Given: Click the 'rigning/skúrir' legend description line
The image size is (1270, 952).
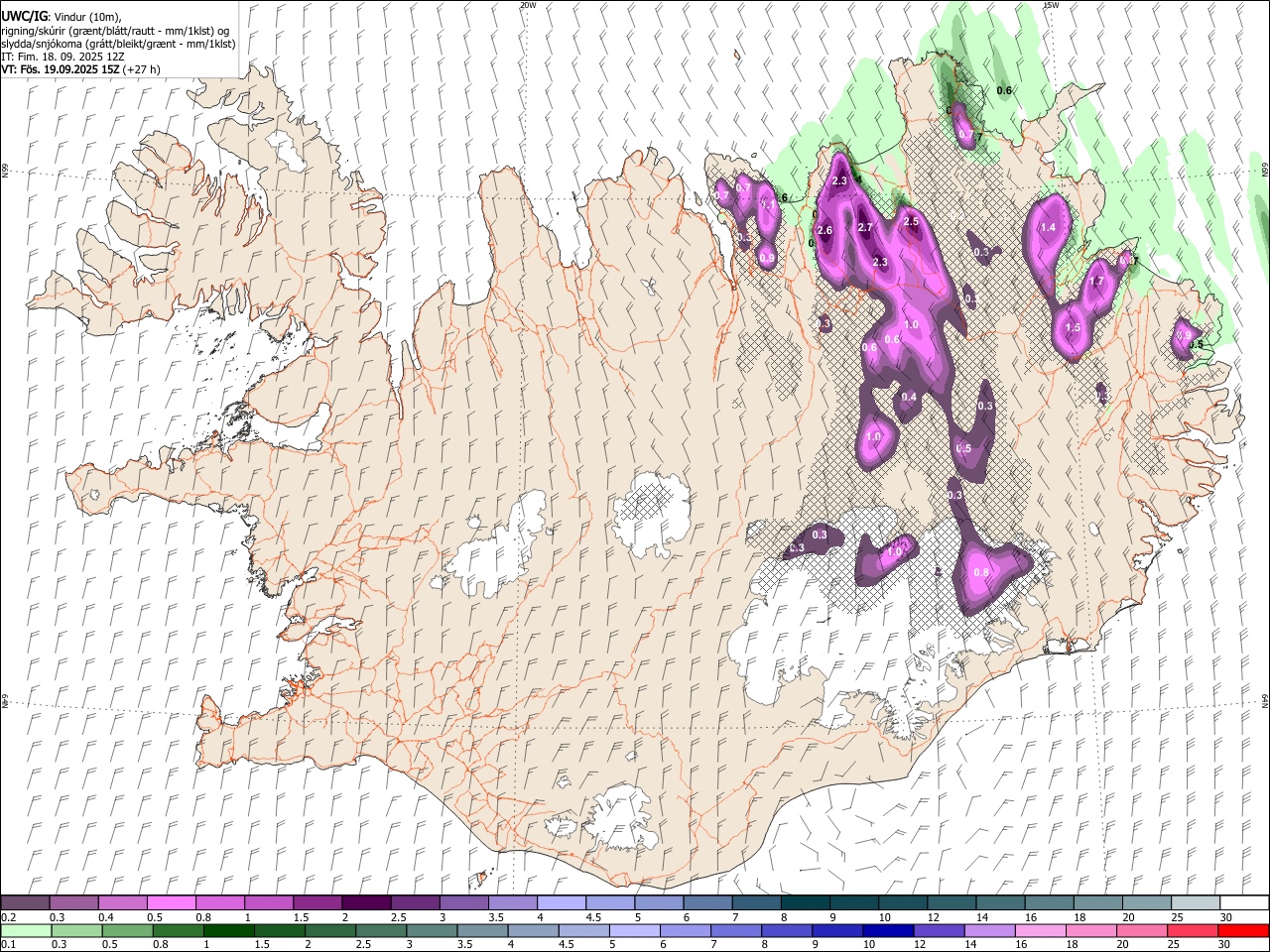Looking at the screenshot, I should tap(115, 31).
